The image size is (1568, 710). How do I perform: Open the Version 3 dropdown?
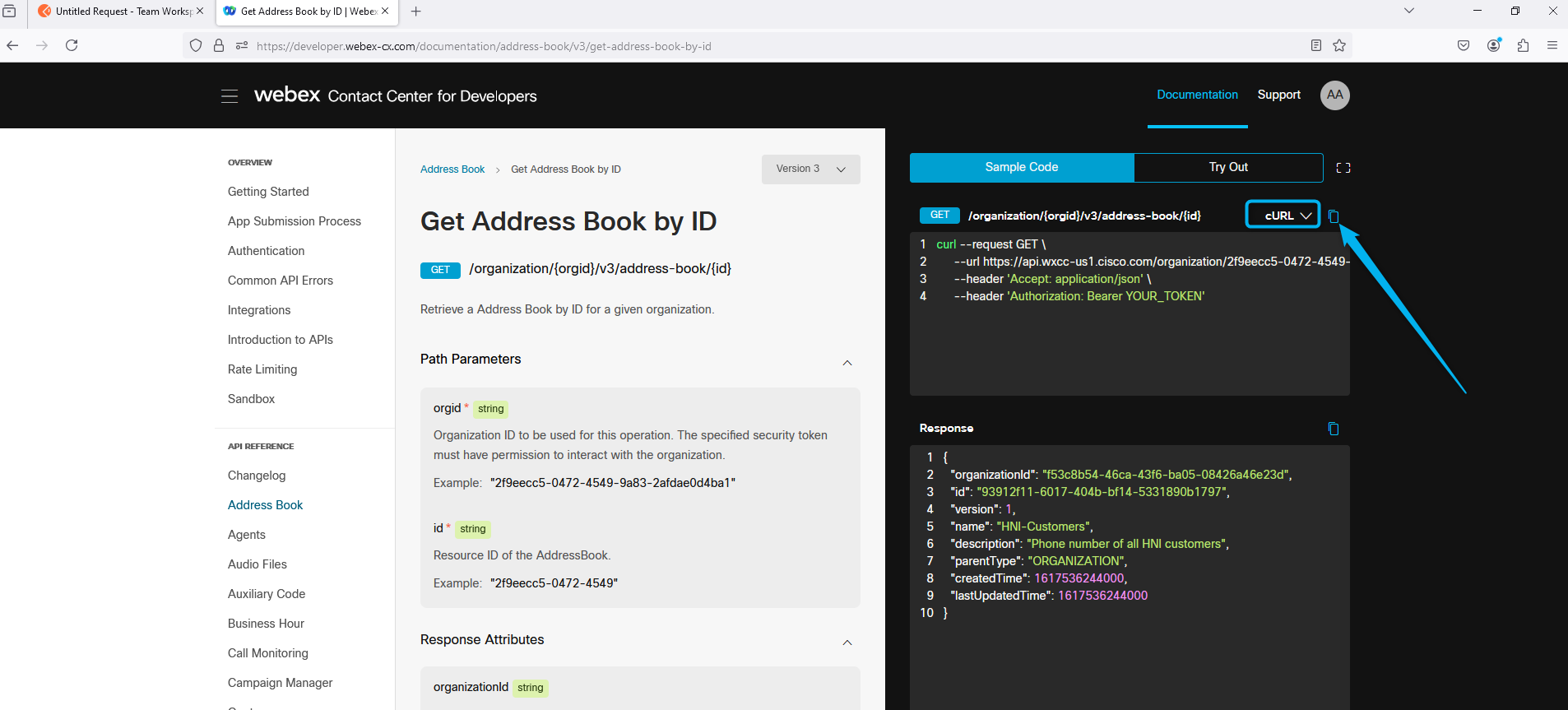(x=811, y=169)
